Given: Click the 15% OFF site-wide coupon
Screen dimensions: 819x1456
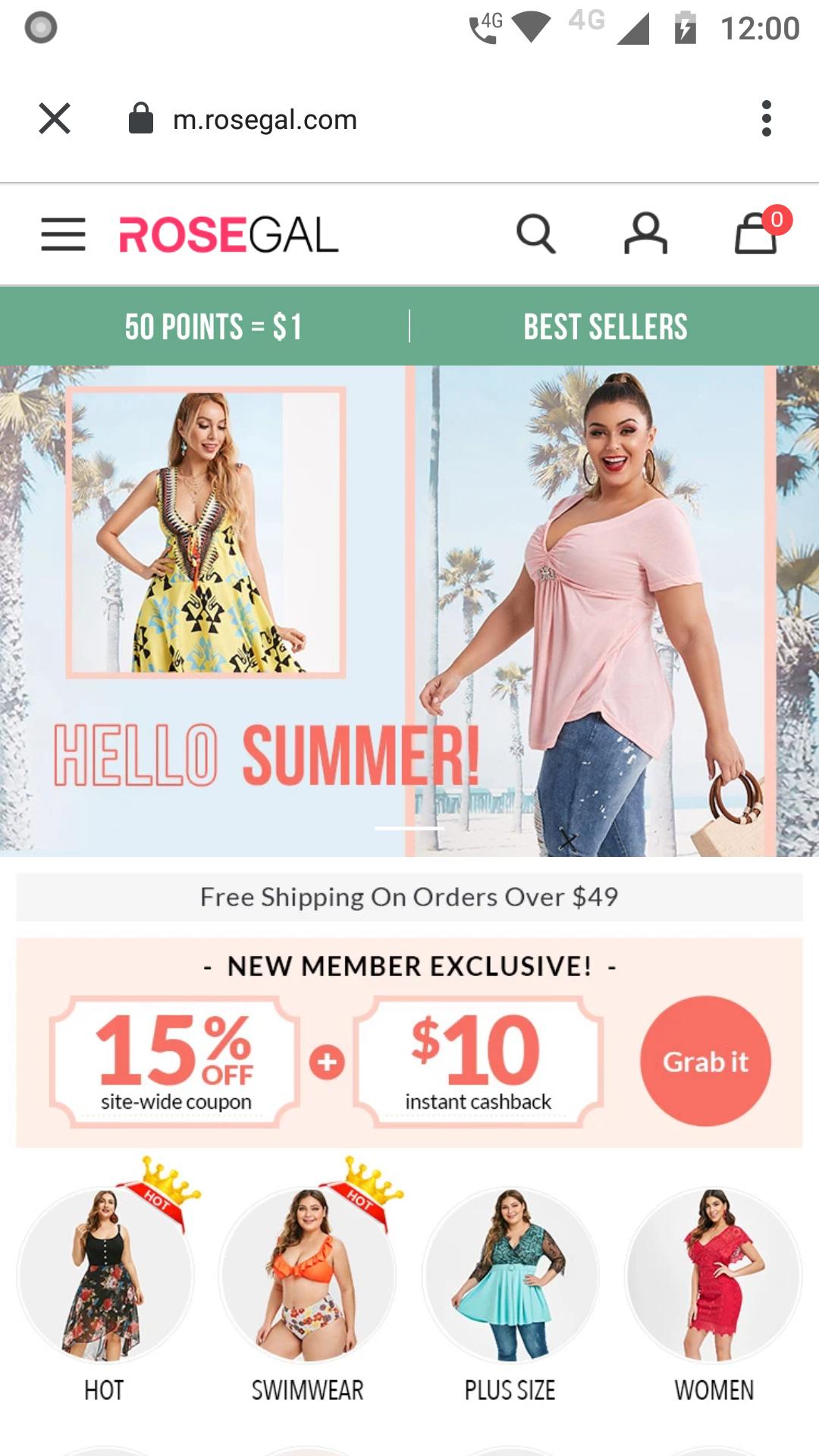Looking at the screenshot, I should click(x=175, y=1061).
